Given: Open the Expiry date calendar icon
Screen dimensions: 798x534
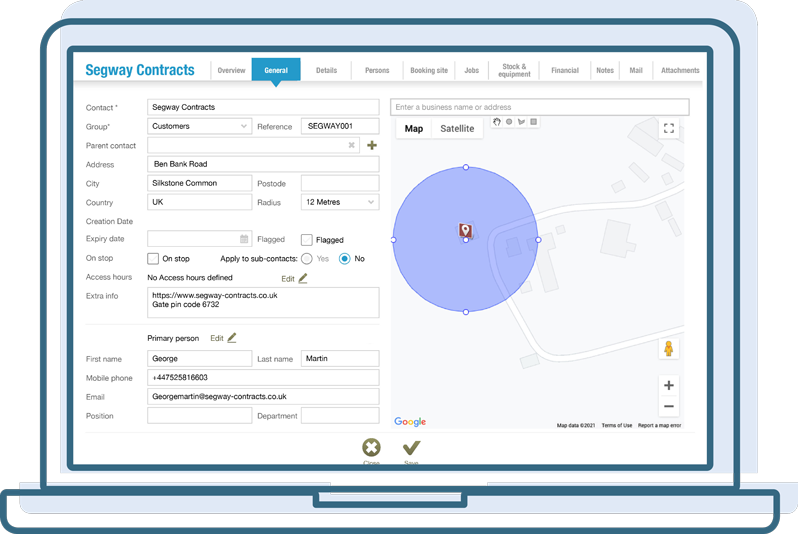Looking at the screenshot, I should (x=244, y=239).
